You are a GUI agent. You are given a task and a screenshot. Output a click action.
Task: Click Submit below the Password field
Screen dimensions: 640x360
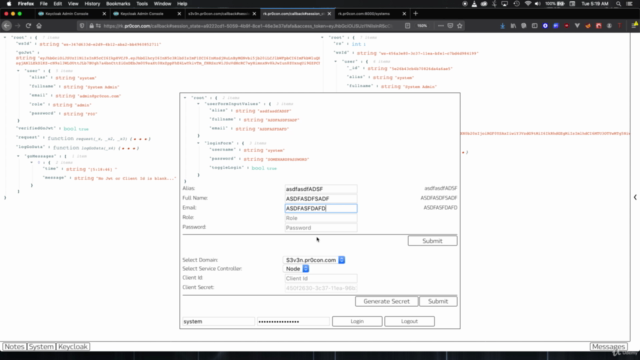pos(432,241)
